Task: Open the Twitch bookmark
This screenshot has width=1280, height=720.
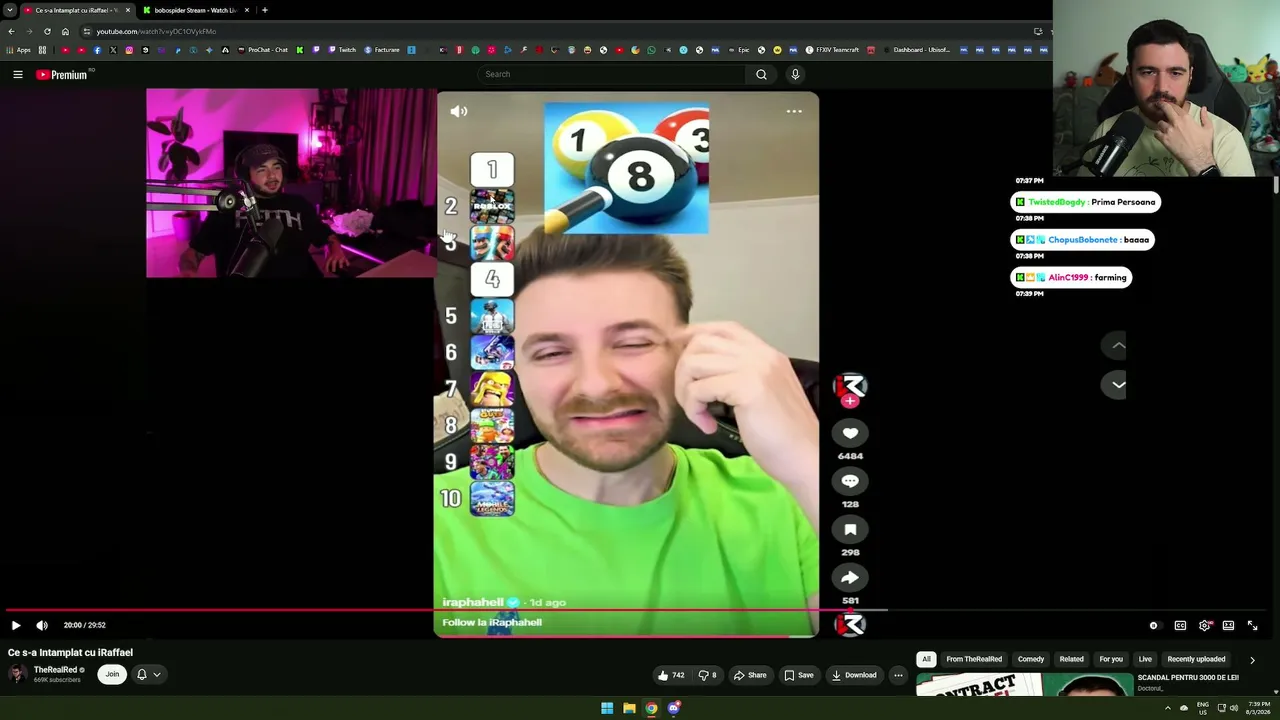Action: [x=342, y=50]
